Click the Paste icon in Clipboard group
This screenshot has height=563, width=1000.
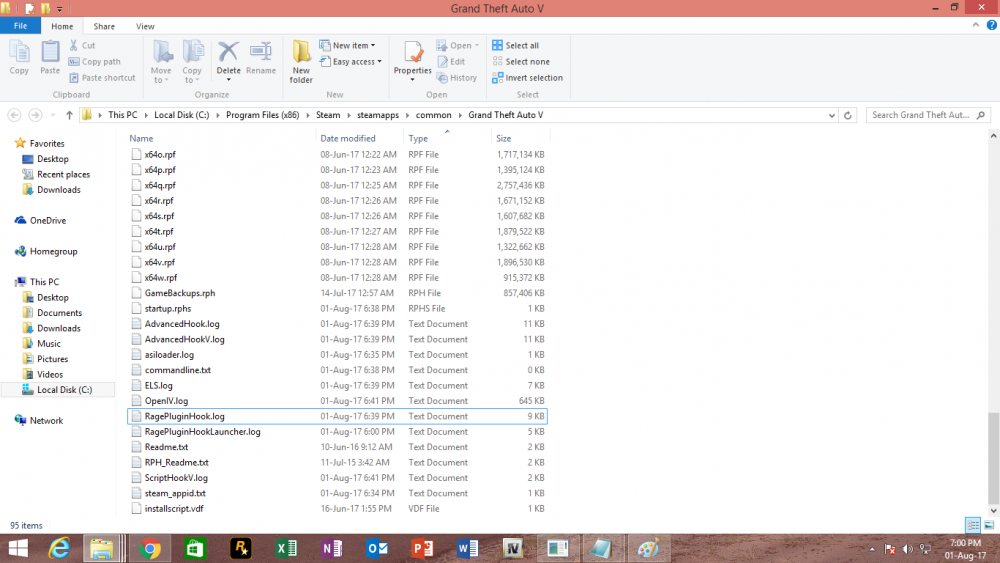pos(50,57)
